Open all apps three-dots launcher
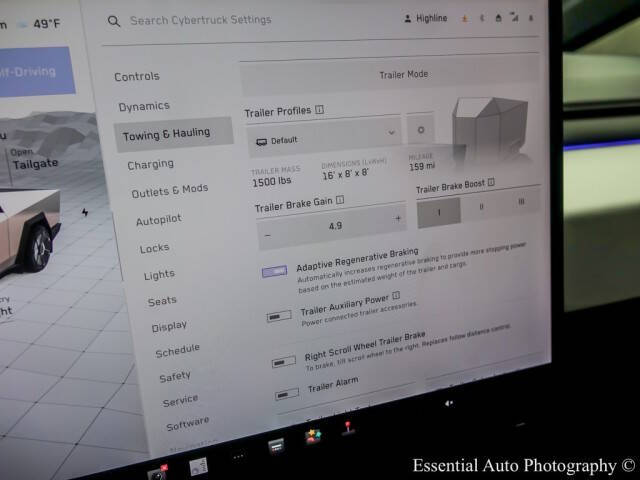Viewport: 640px width, 480px height. (238, 455)
